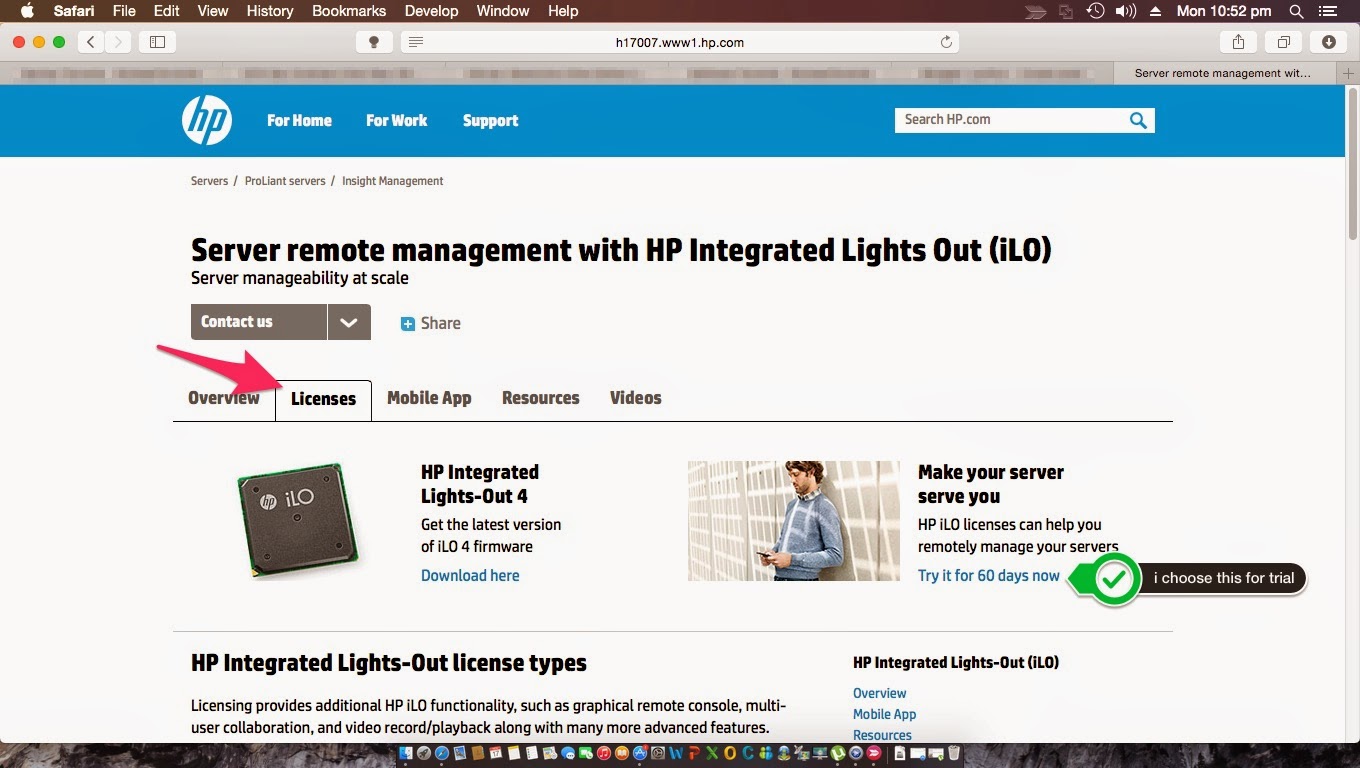
Task: Click the HP logo in header
Action: coord(207,120)
